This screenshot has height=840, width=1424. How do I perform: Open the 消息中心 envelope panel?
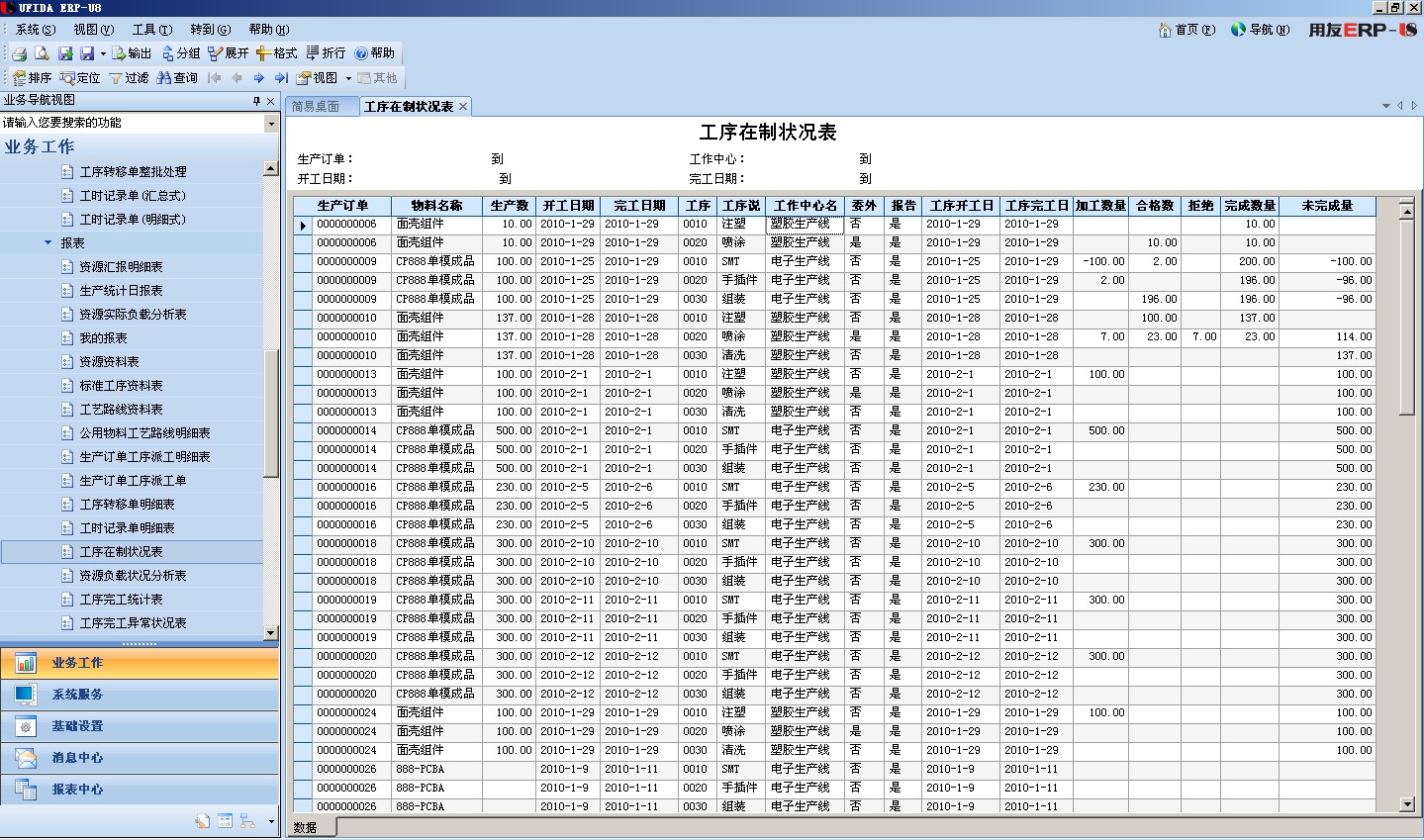pos(140,758)
